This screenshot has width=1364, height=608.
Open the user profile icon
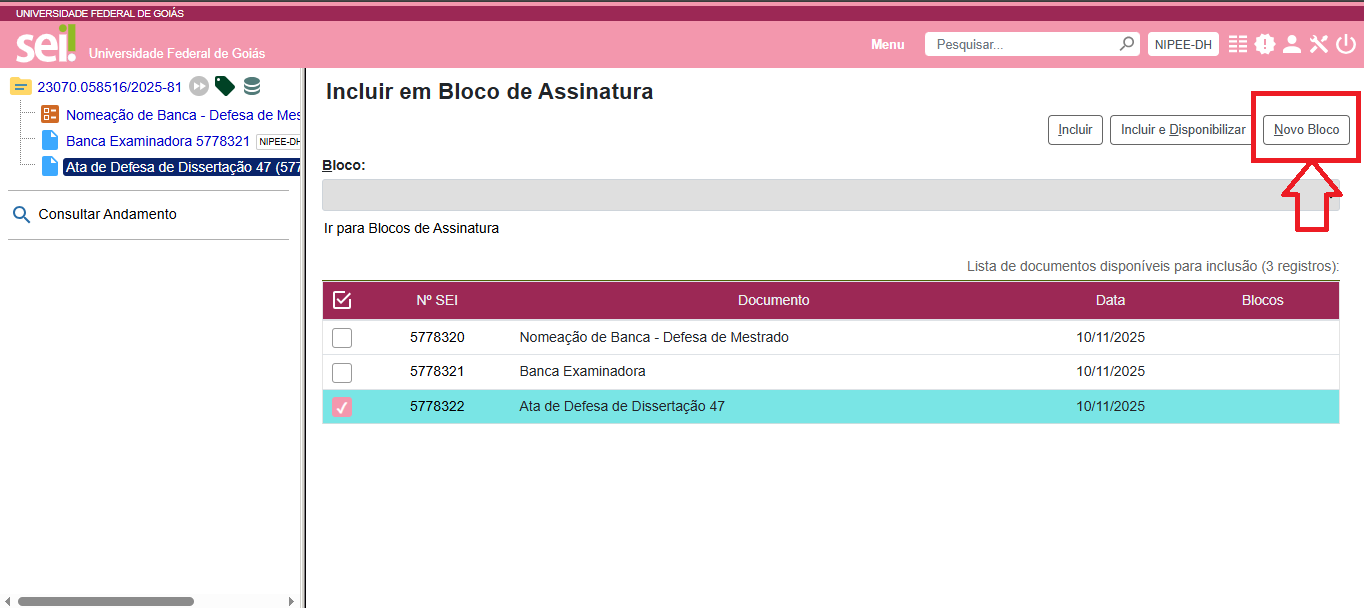pos(1292,43)
